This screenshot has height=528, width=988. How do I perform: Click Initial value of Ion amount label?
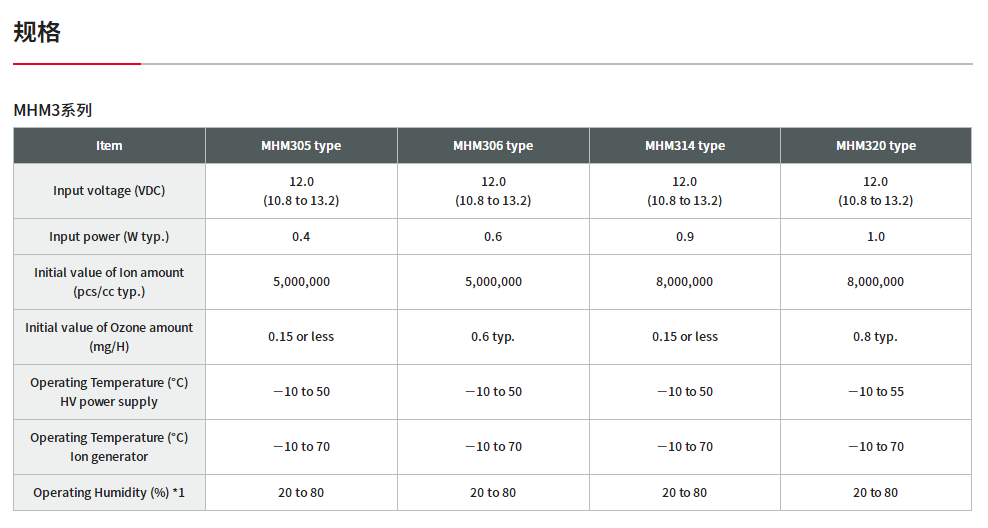109,282
